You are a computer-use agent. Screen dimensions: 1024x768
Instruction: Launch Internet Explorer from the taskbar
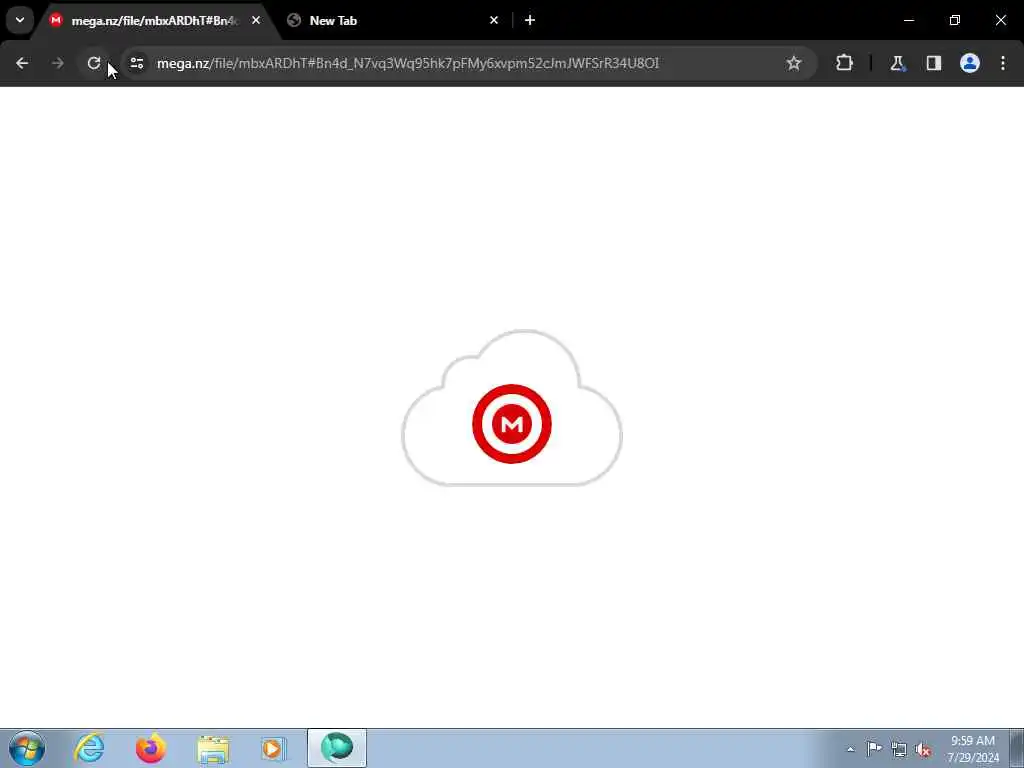click(89, 748)
